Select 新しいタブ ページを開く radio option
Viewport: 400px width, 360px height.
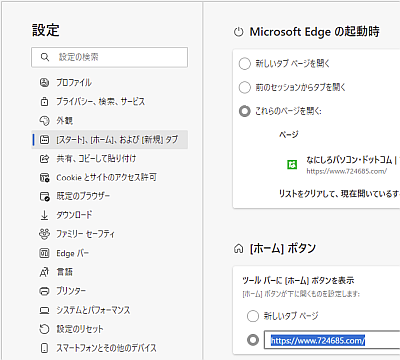coord(244,63)
